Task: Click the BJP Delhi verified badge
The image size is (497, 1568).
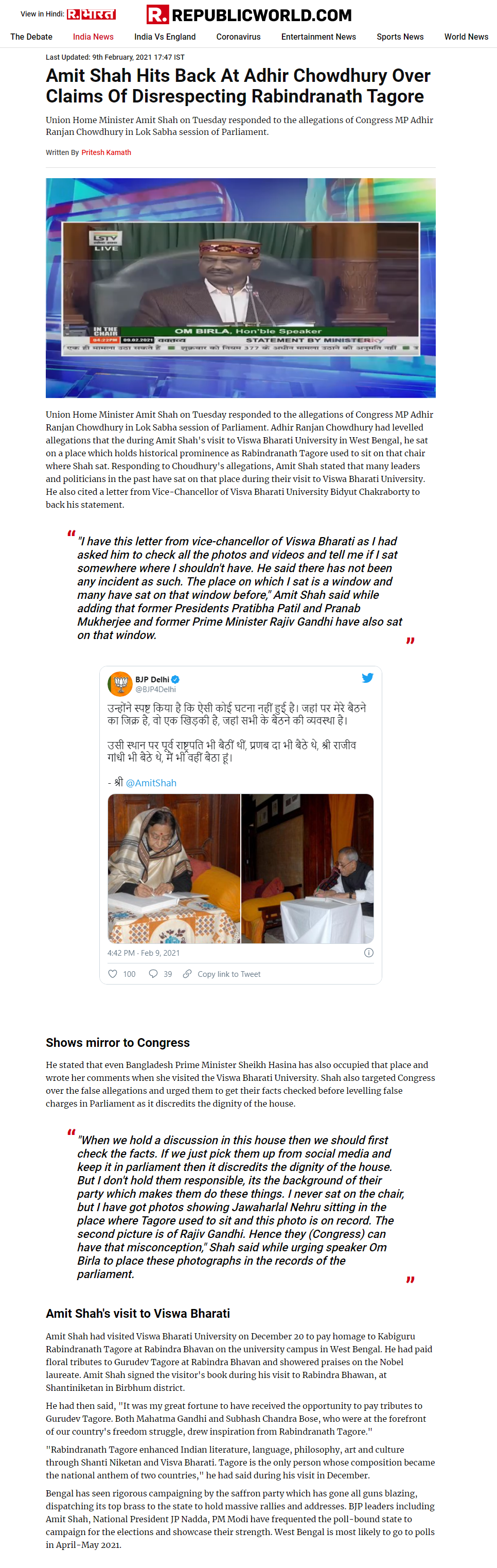Action: (x=175, y=679)
